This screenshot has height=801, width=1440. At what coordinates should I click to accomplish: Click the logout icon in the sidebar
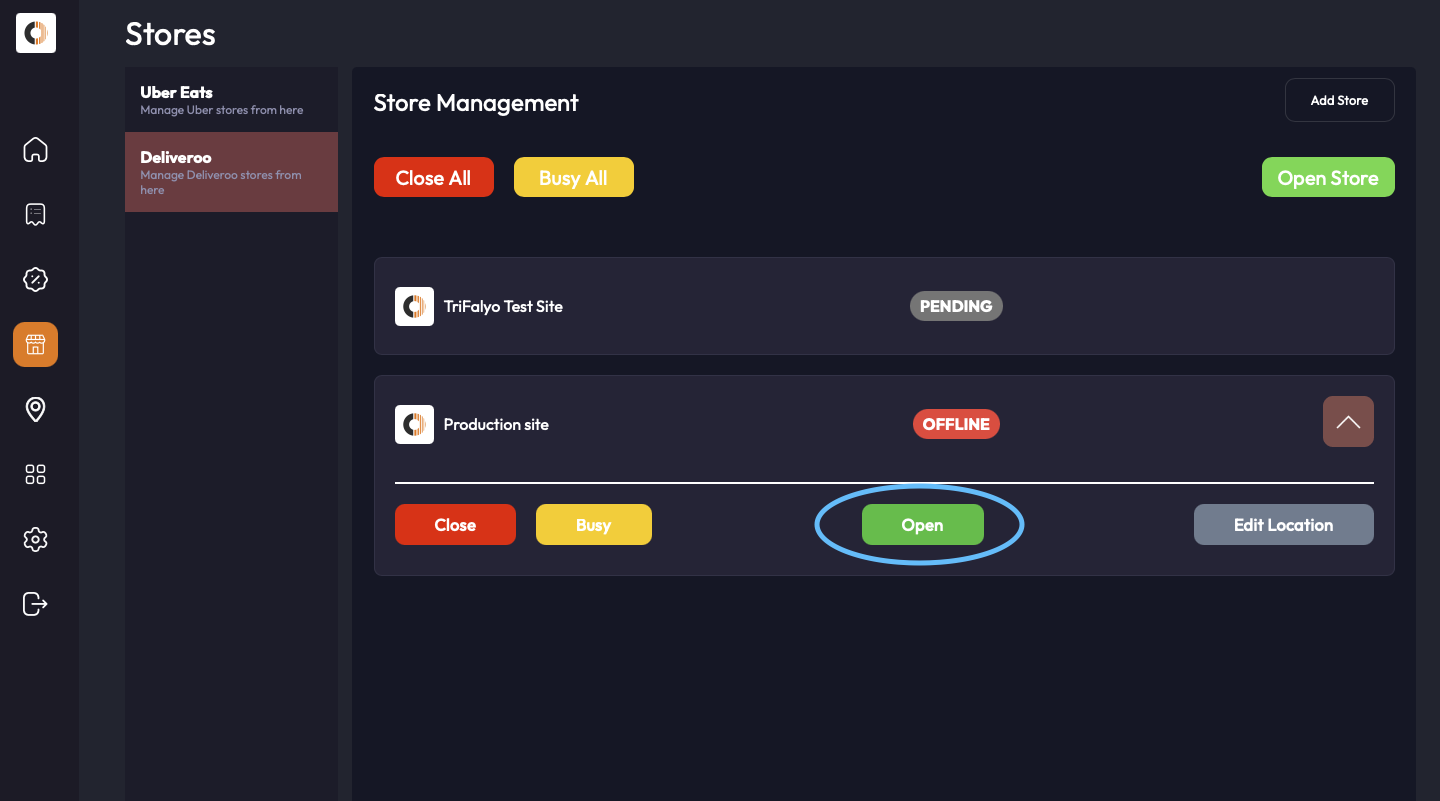(35, 604)
